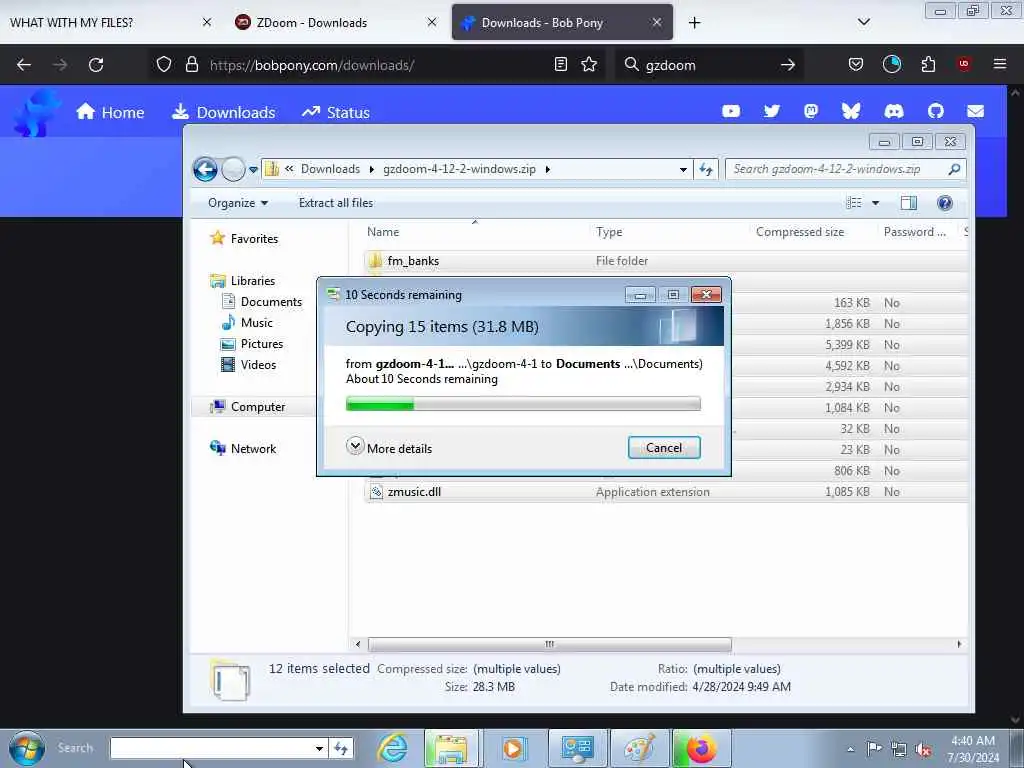Cancel the file copy operation

point(664,447)
